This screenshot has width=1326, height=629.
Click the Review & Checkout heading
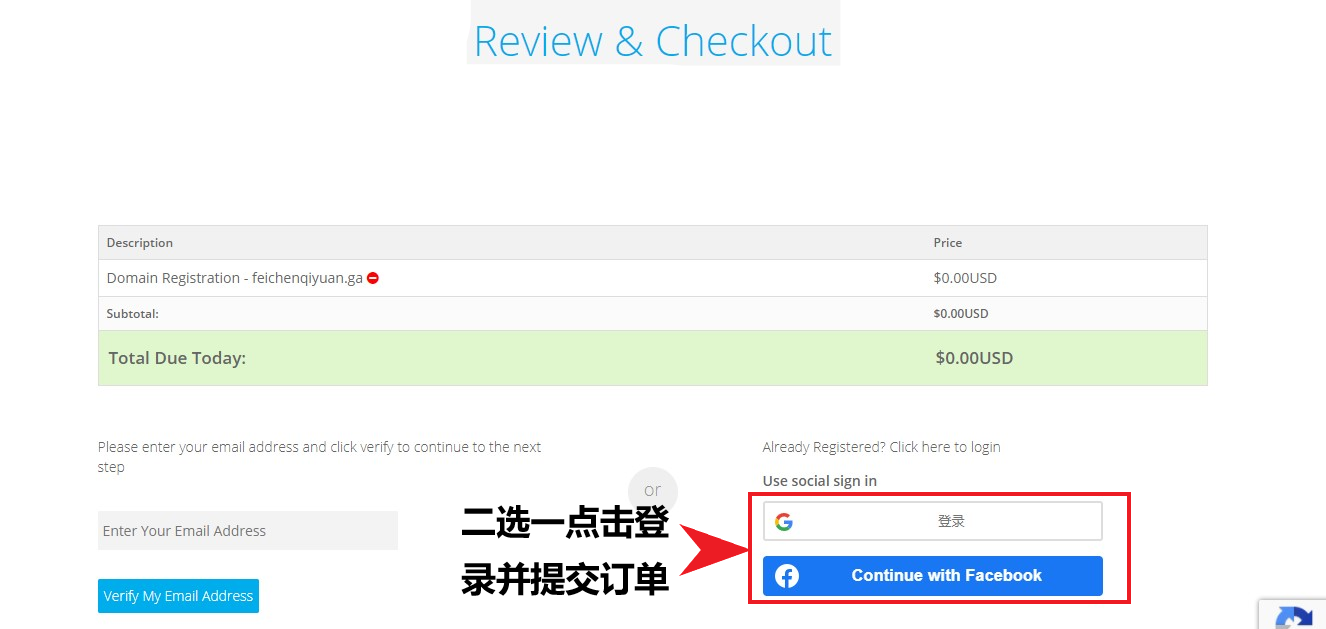[x=653, y=40]
